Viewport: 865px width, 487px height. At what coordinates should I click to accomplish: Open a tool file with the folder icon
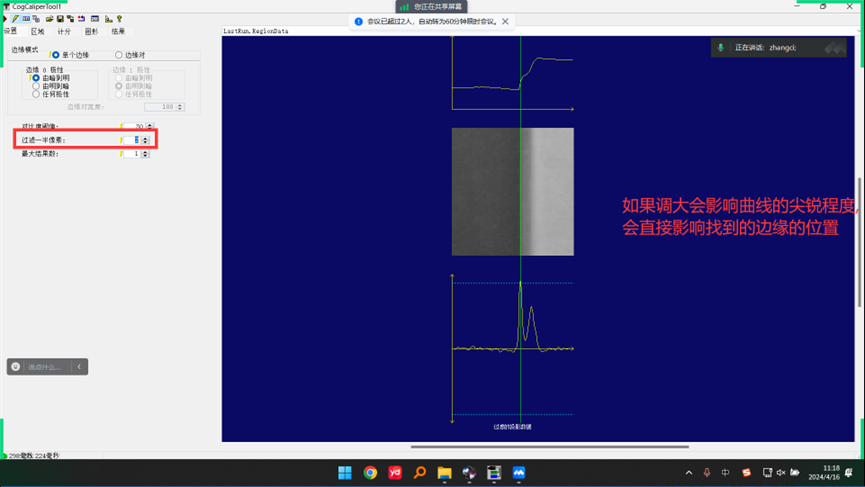click(x=50, y=19)
